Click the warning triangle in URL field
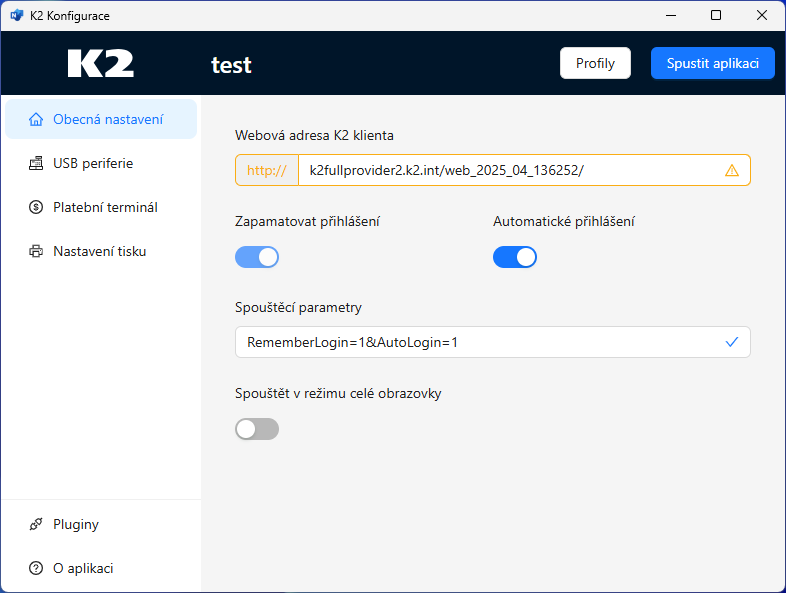 point(732,170)
